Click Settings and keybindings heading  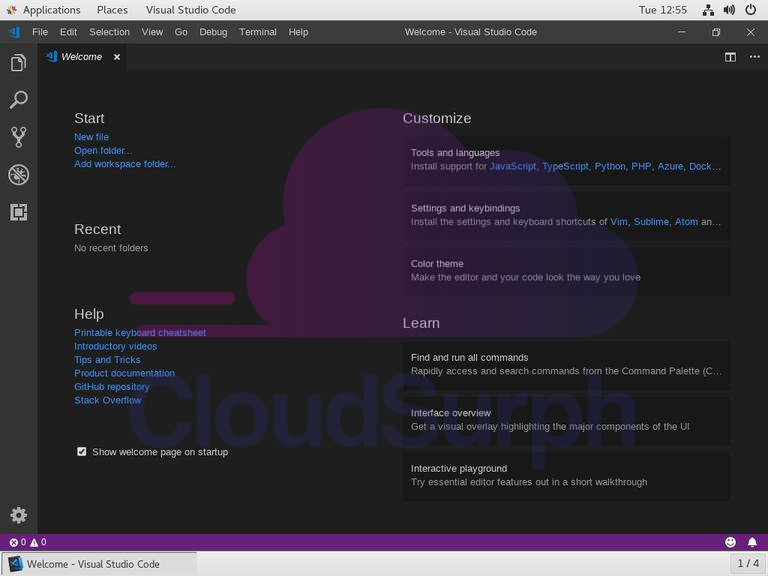pos(465,208)
